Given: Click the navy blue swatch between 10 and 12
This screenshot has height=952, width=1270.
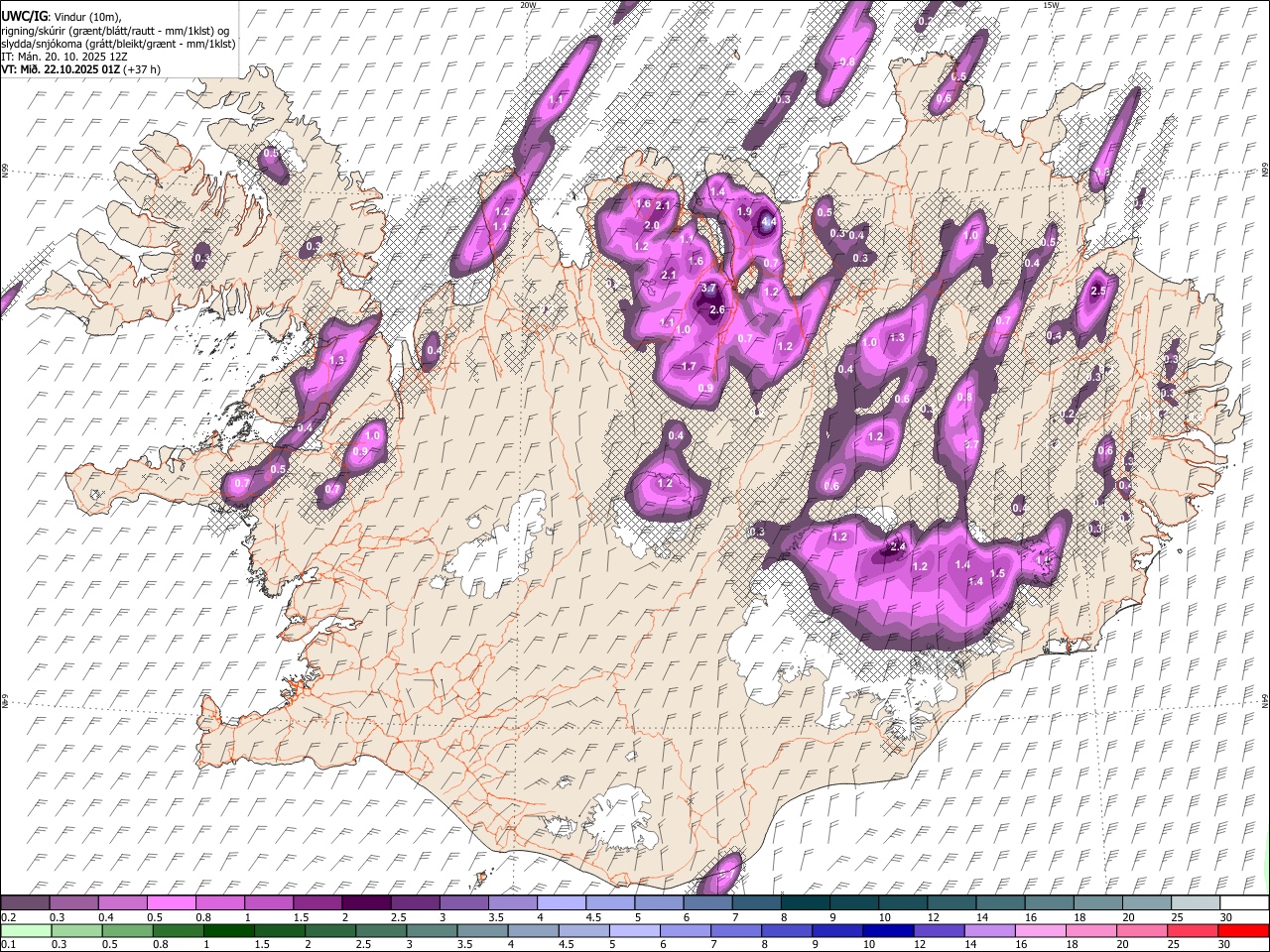Looking at the screenshot, I should 887,931.
